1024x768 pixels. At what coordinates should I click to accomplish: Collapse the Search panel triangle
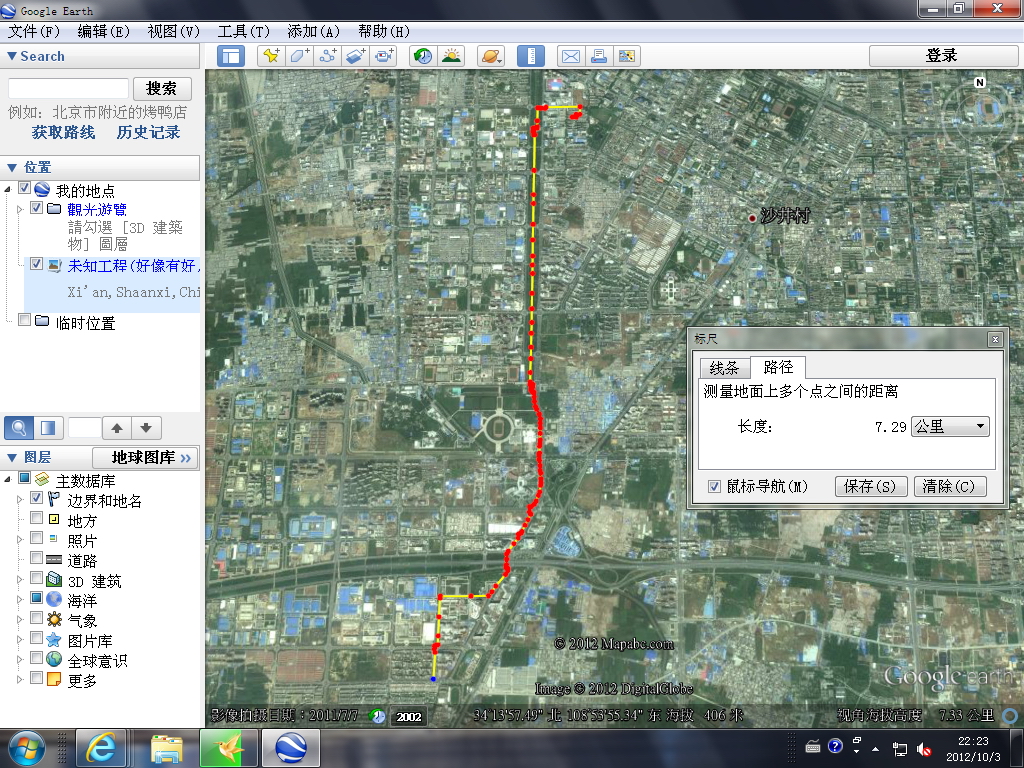pos(12,56)
